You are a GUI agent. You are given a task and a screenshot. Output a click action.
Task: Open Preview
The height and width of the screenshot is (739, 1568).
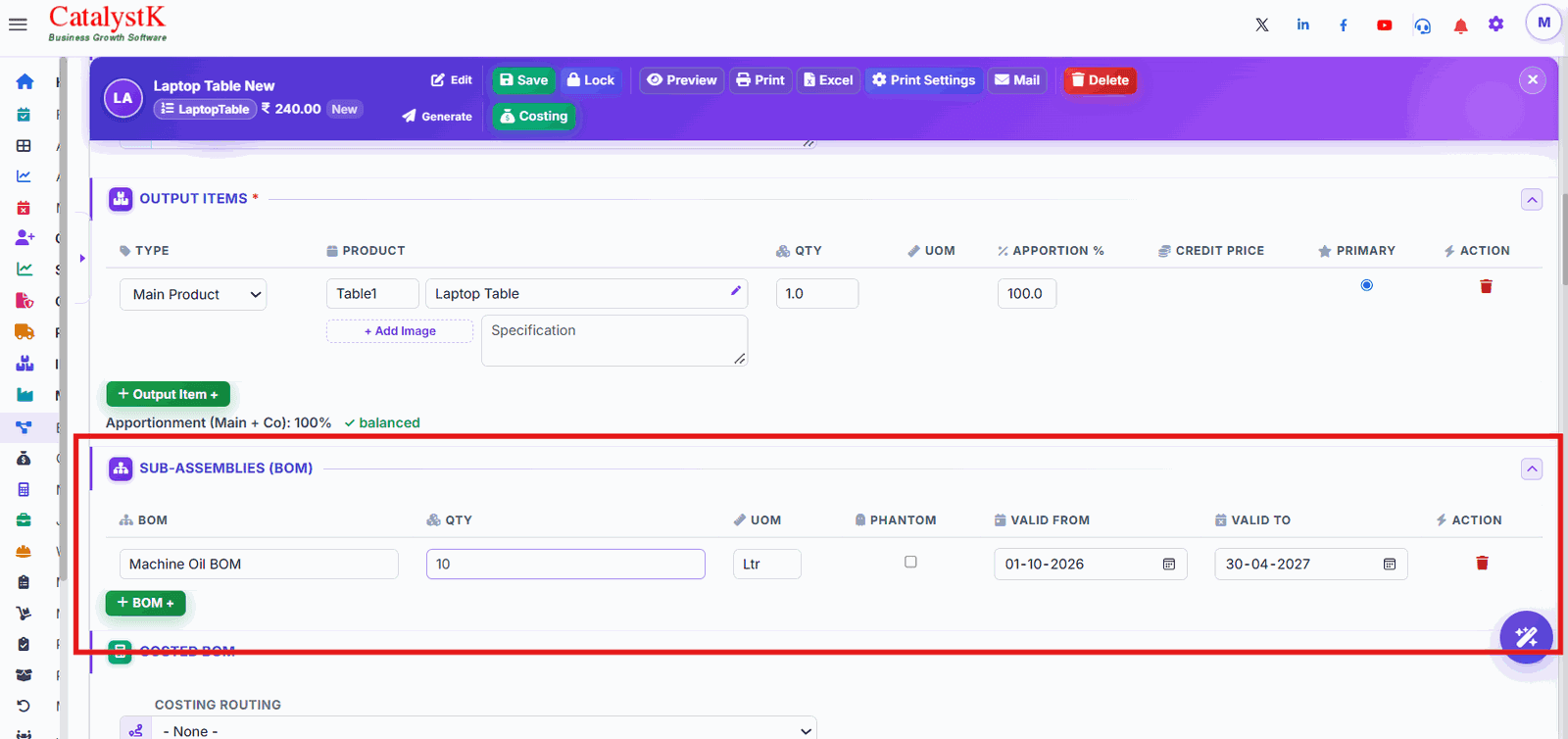pos(682,80)
